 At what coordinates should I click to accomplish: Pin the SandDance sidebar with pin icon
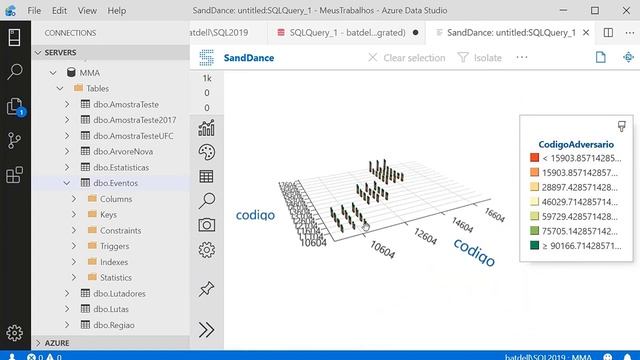click(207, 289)
